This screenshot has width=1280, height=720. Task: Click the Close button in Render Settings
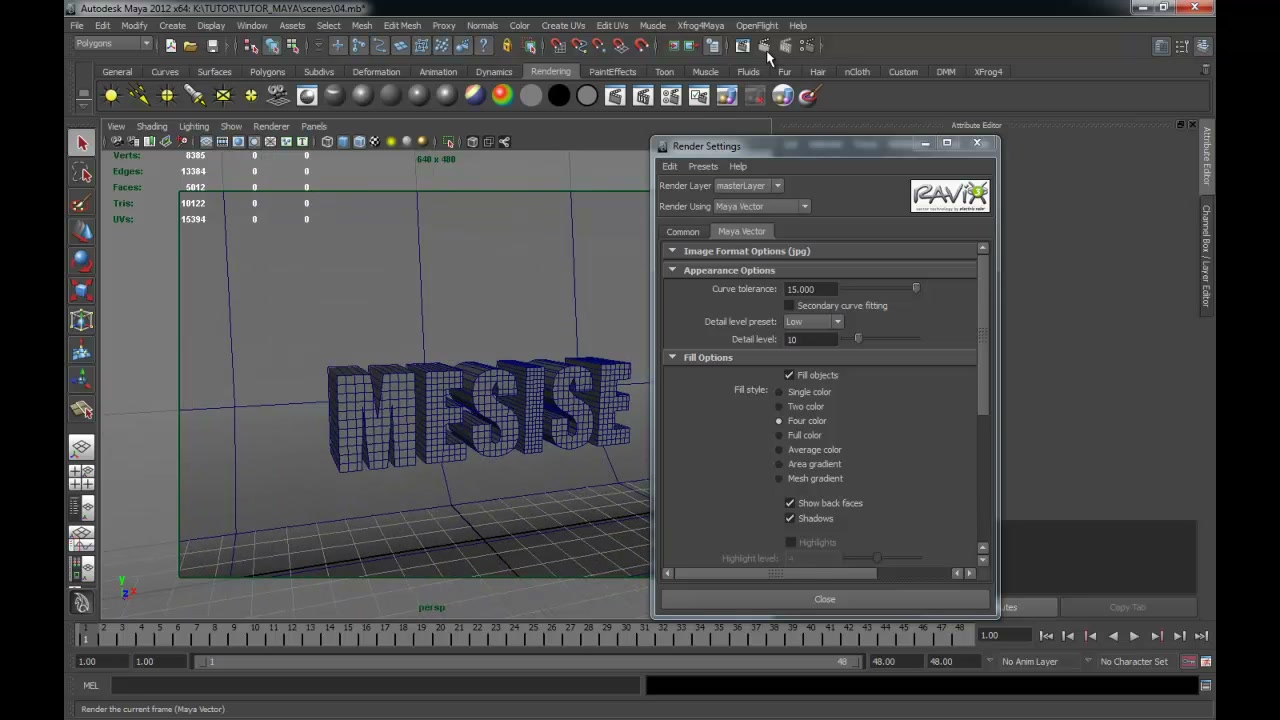825,599
